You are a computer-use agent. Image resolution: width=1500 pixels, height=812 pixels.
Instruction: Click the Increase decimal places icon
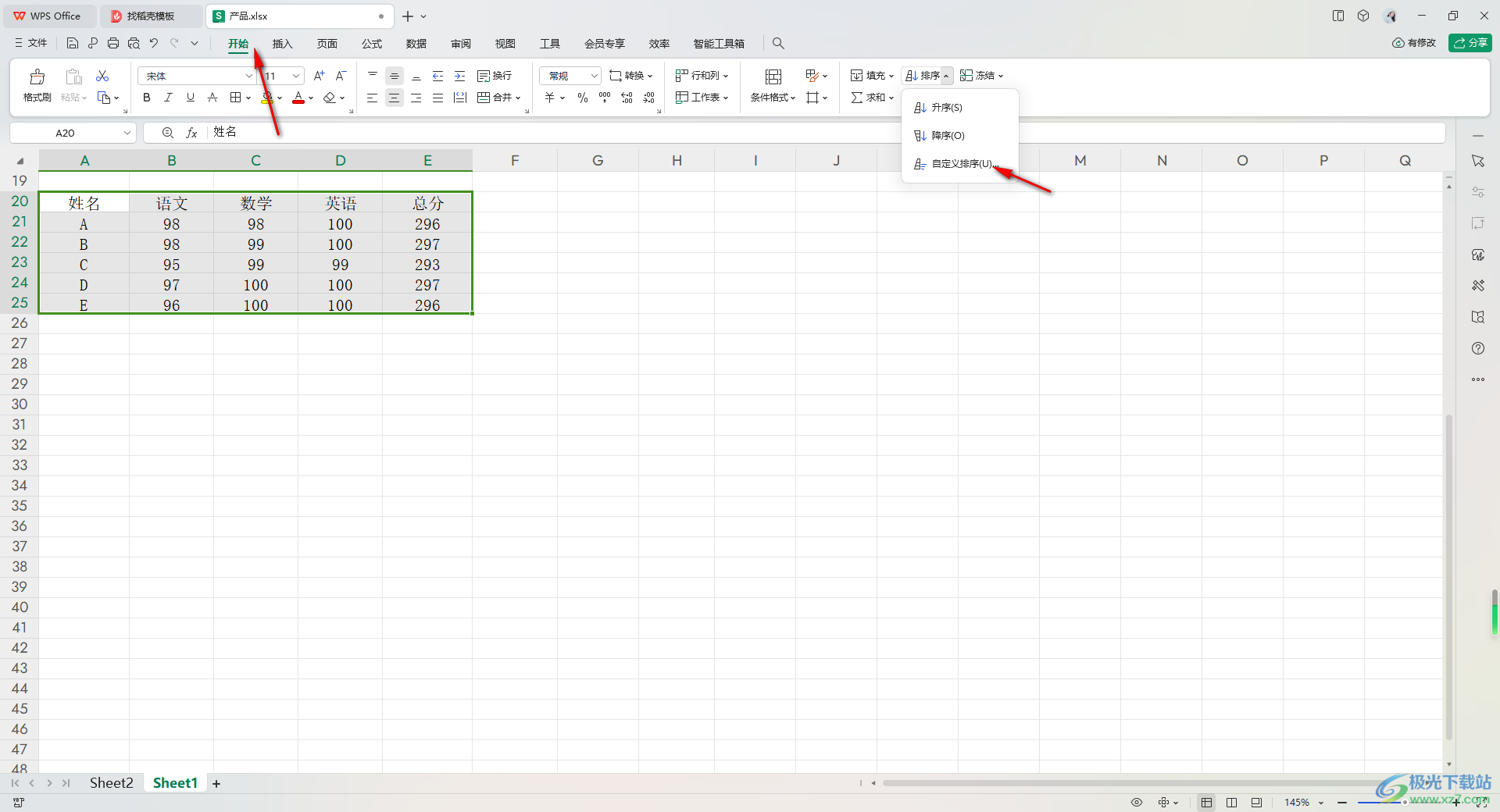(x=627, y=98)
